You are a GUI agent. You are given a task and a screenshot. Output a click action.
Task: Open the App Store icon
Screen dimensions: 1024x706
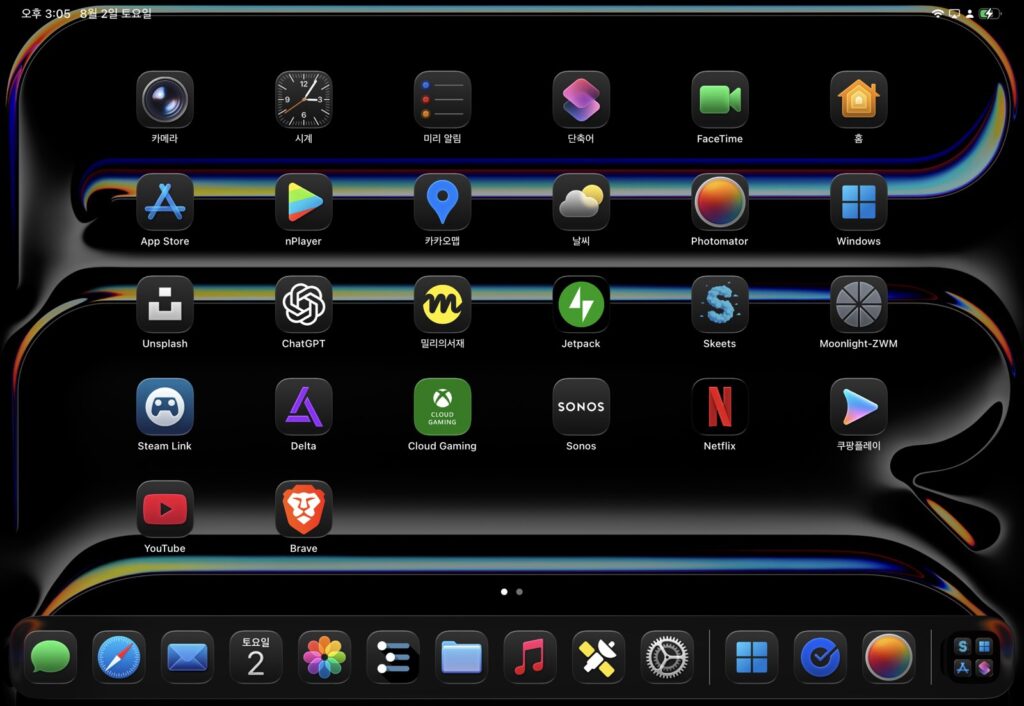click(x=165, y=202)
